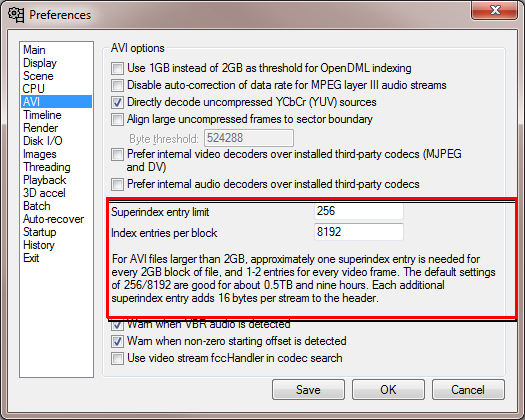Enable 1GB threshold for OpenDML indexing
The width and height of the screenshot is (525, 420).
click(117, 68)
